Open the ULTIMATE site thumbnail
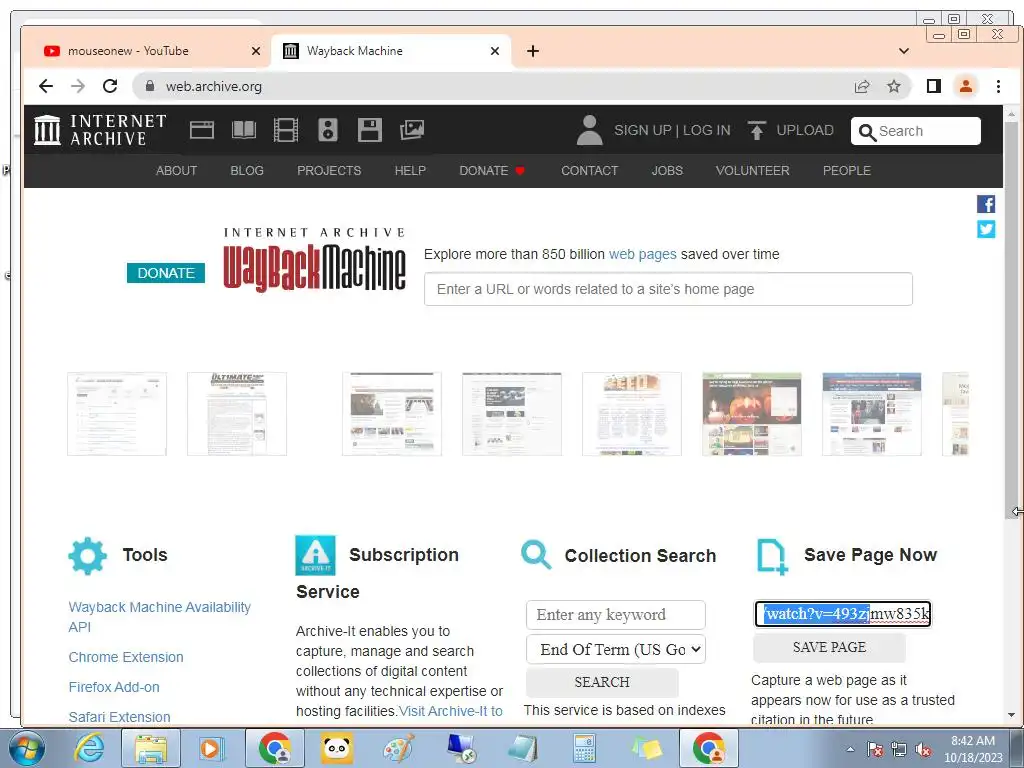Image resolution: width=1024 pixels, height=768 pixels. 237,413
